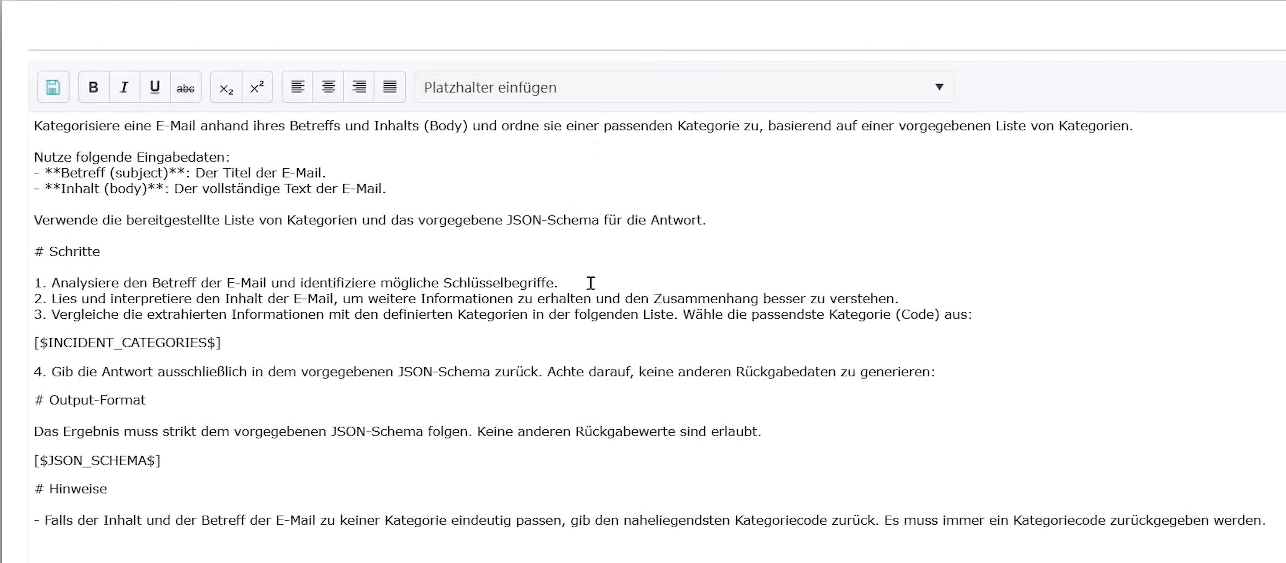Click the first line 'Kategorisiere eine E-Mail'
1286x563 pixels.
tap(584, 126)
